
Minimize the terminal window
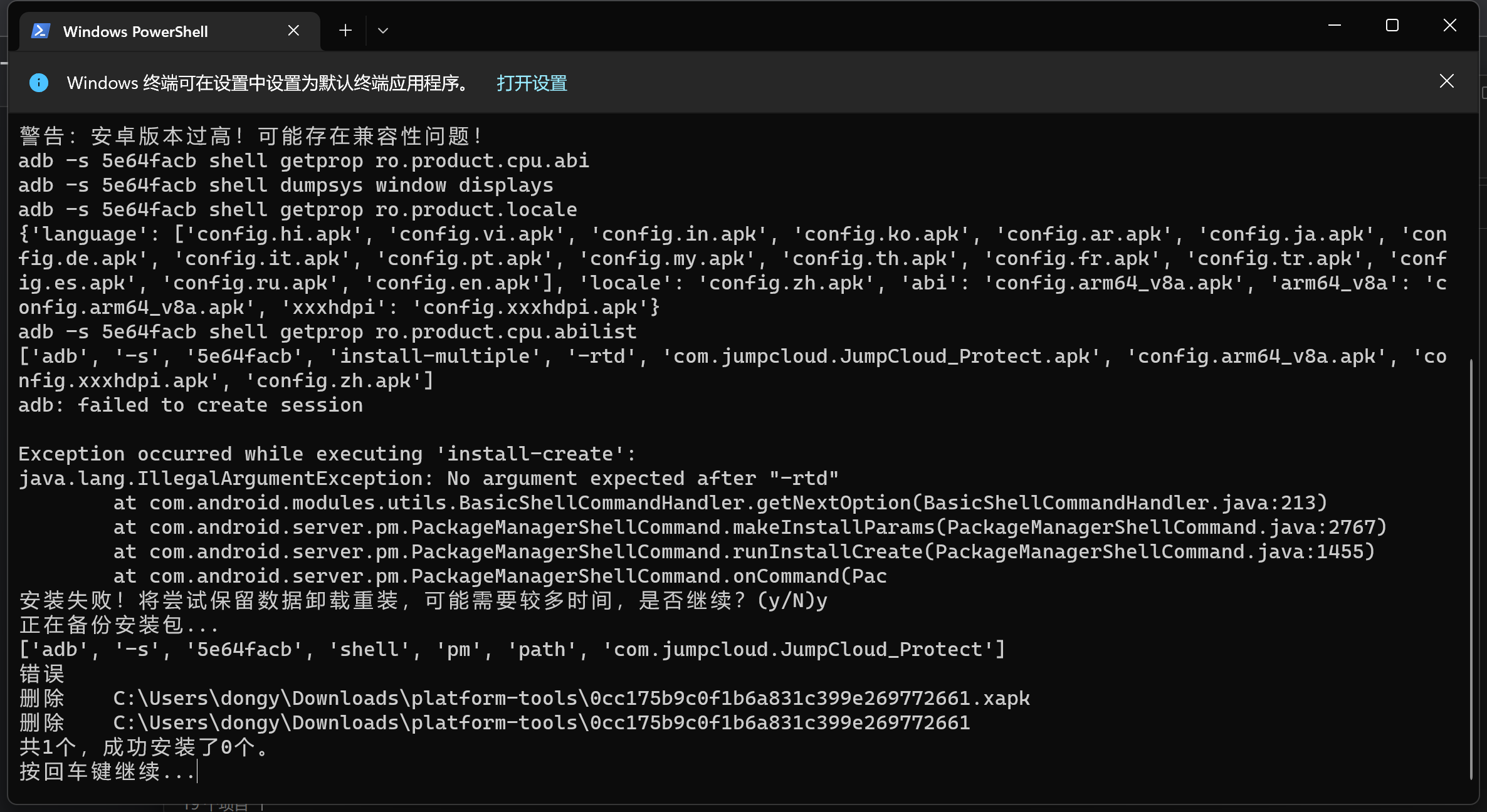tap(1334, 26)
